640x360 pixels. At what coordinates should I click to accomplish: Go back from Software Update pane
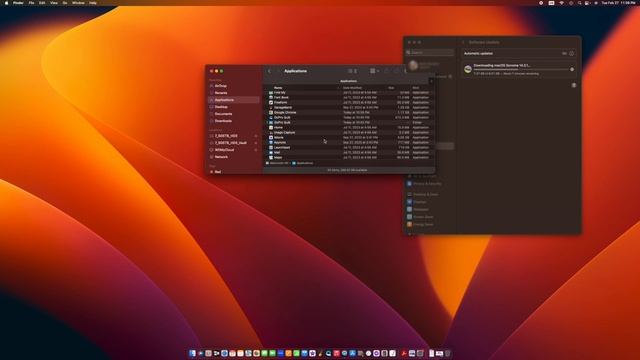(x=463, y=42)
